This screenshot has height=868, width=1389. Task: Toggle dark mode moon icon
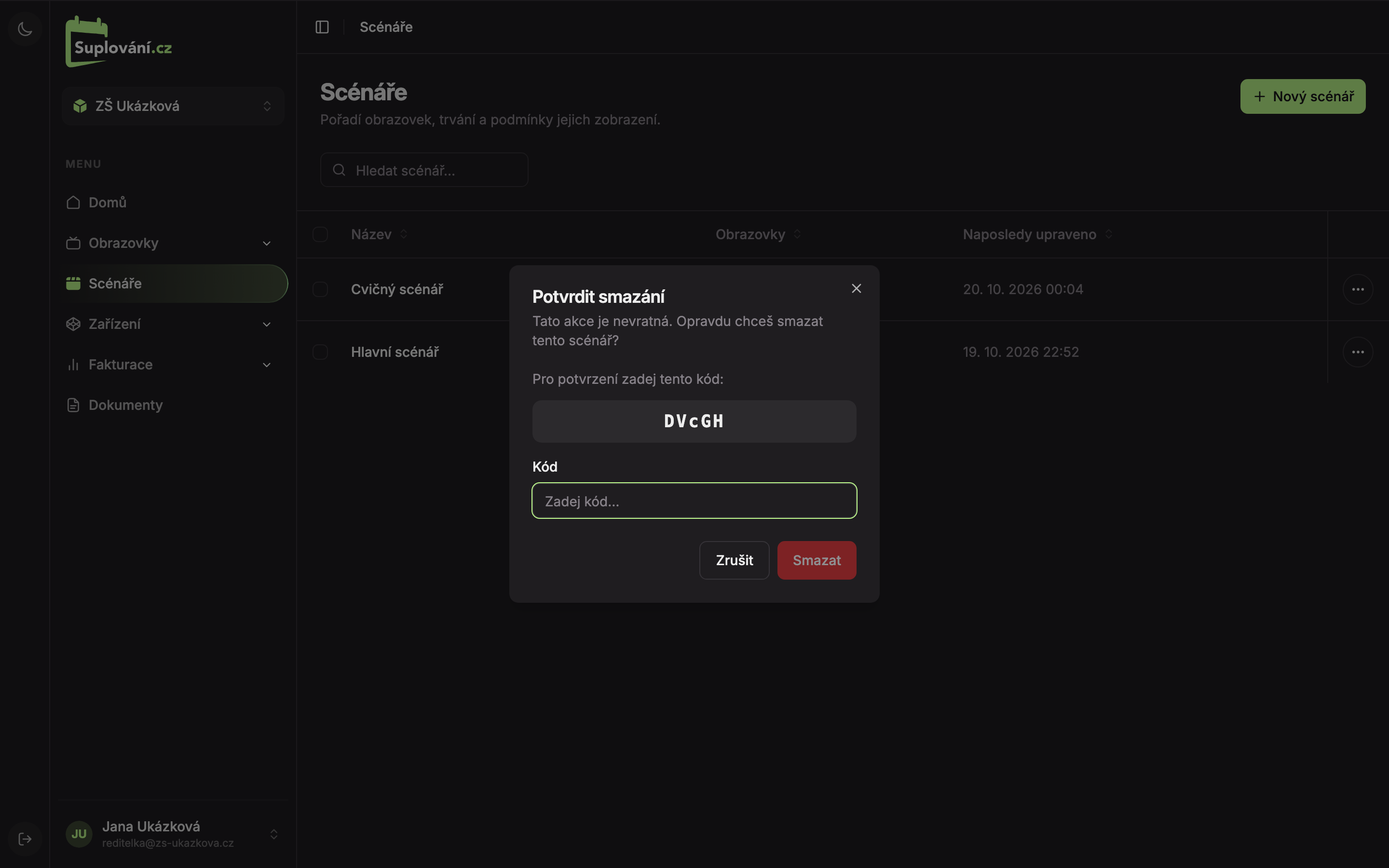(25, 29)
